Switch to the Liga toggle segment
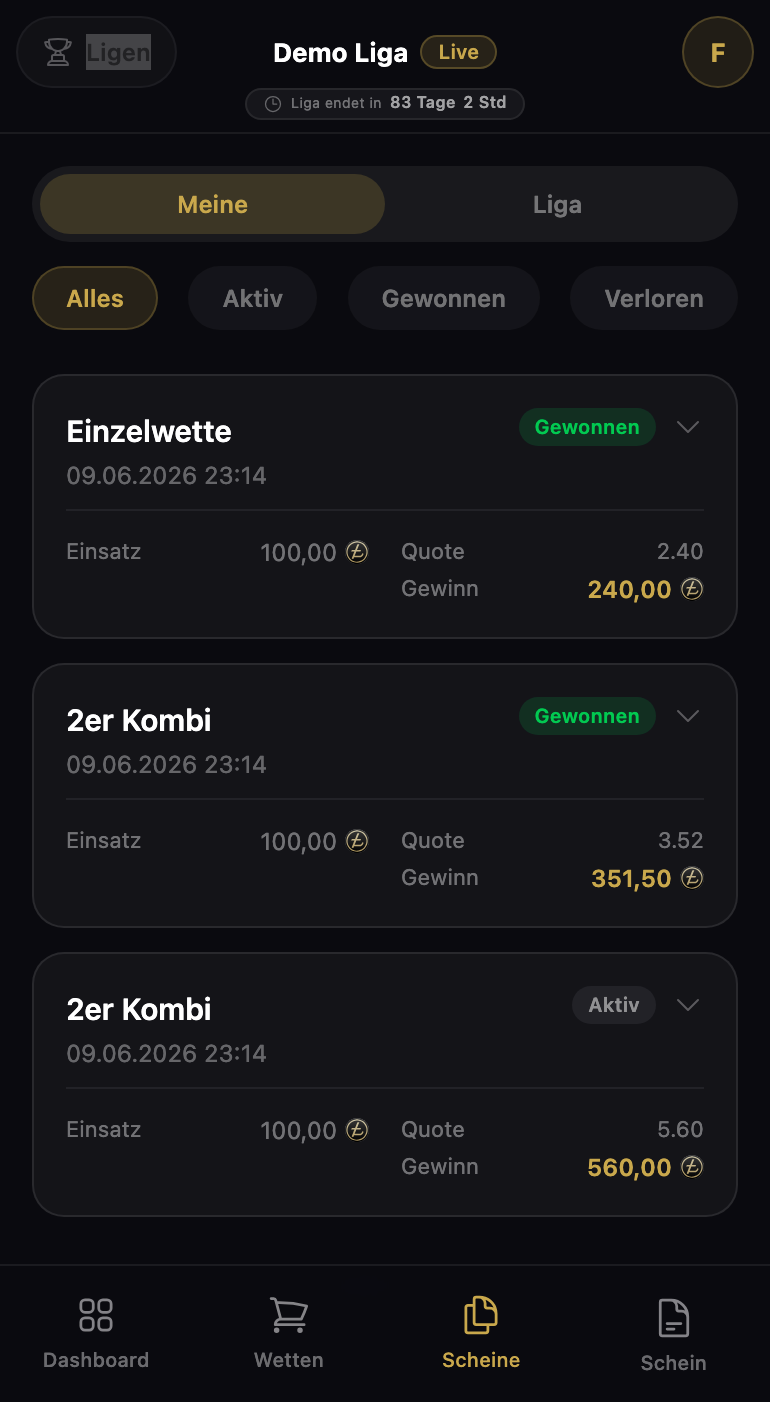770x1402 pixels. click(557, 204)
